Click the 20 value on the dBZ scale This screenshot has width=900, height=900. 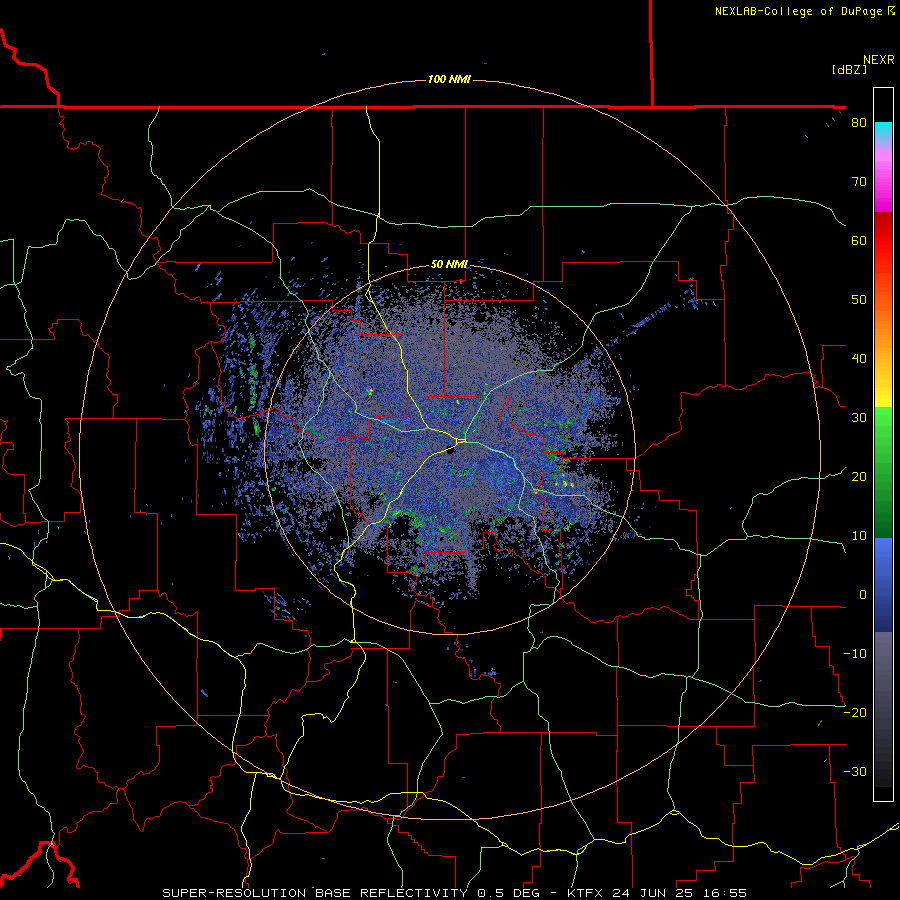[859, 477]
